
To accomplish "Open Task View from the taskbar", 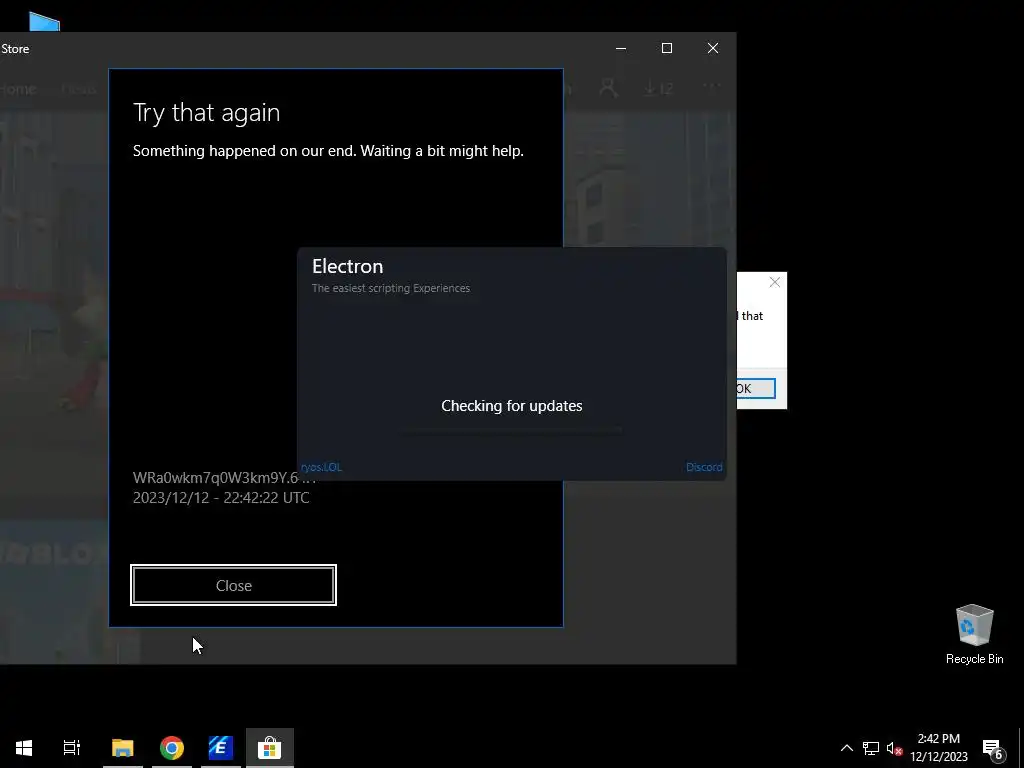I will point(72,748).
